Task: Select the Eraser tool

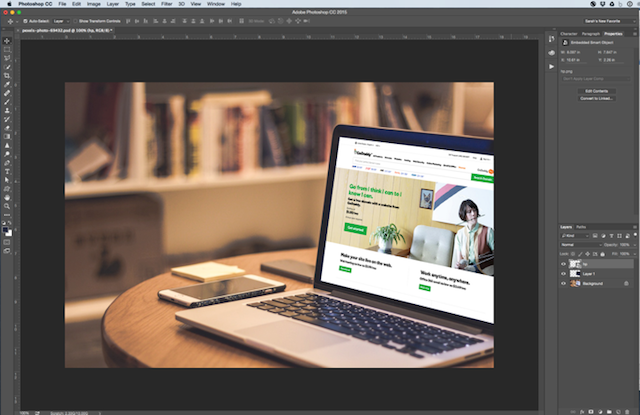Action: tap(7, 128)
